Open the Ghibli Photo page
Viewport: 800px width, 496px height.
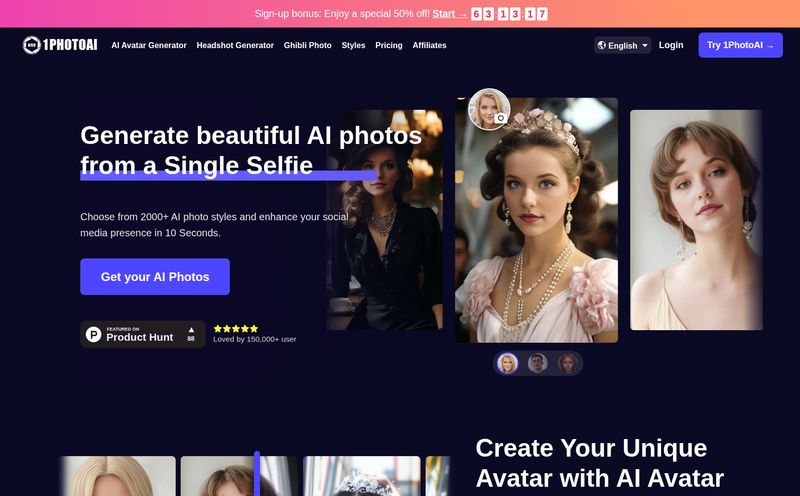pyautogui.click(x=307, y=45)
